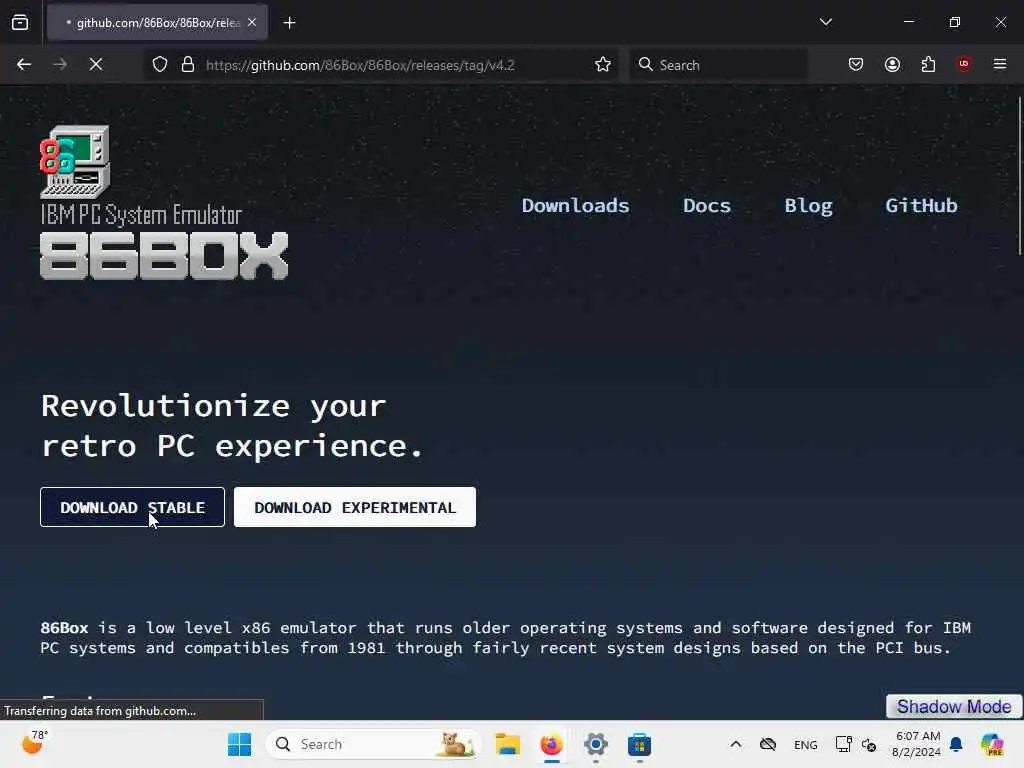
Task: Click the Firefox taskbar icon
Action: pos(552,744)
